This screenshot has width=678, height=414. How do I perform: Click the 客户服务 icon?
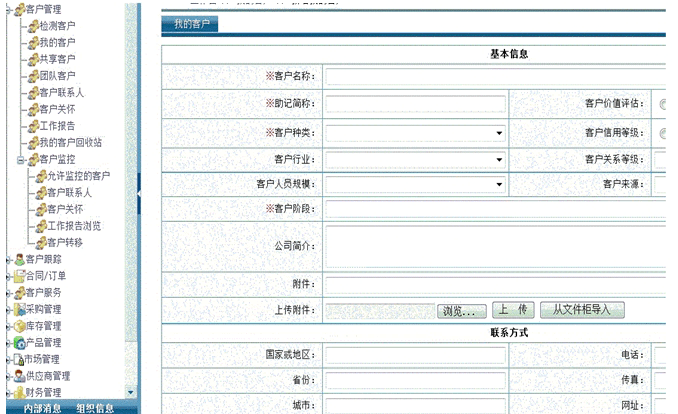tap(19, 292)
